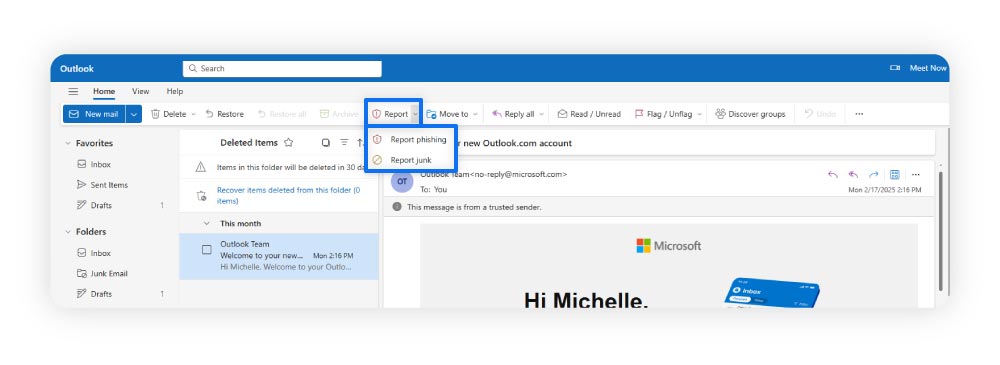Viewport: 1000px width, 365px height.
Task: Click the Move to folder button
Action: tap(447, 114)
